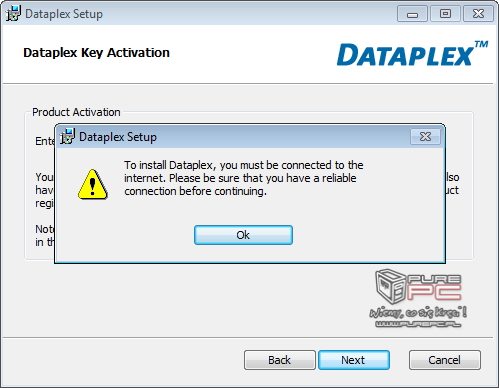The width and height of the screenshot is (499, 388).
Task: Maximize the main Dataplex Setup window
Action: pyautogui.click(x=445, y=14)
